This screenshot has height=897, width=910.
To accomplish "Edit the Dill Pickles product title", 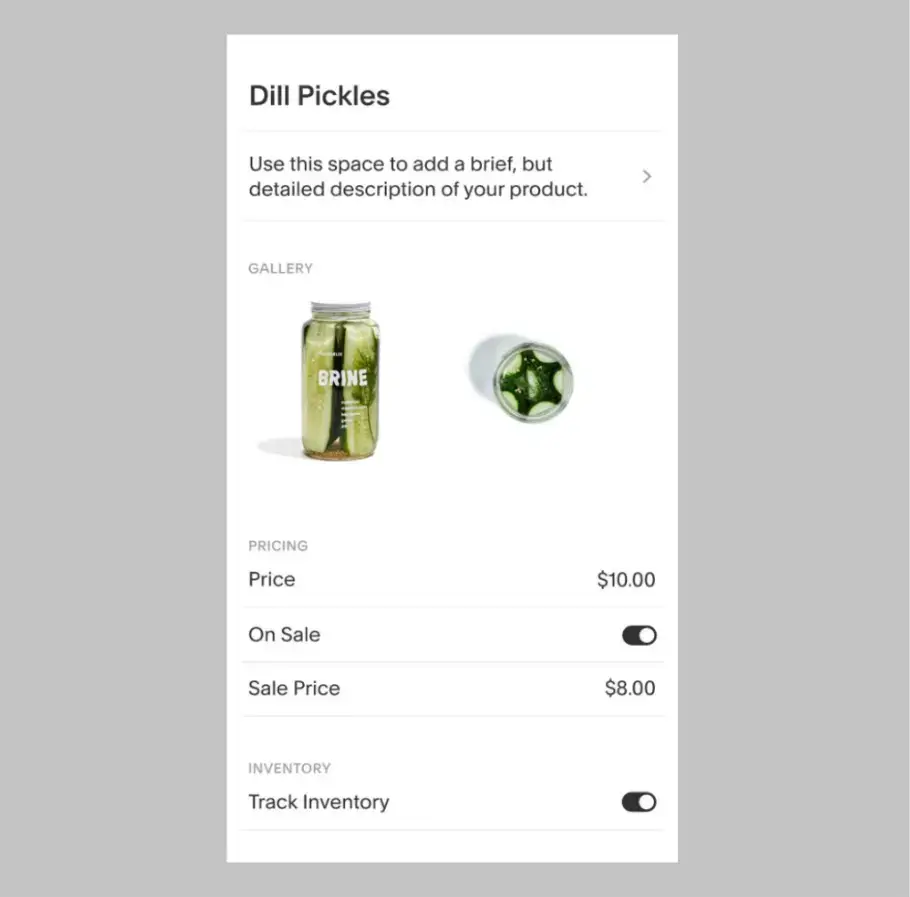I will click(319, 96).
